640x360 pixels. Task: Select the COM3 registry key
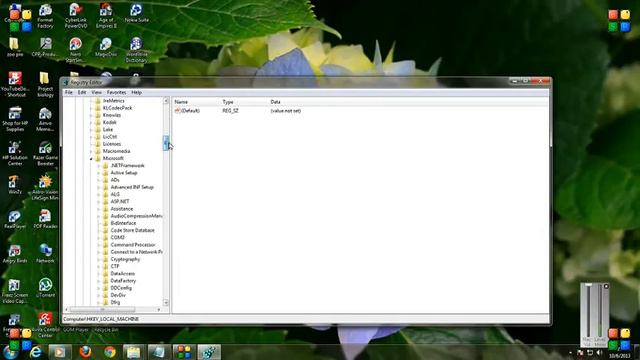click(x=118, y=238)
